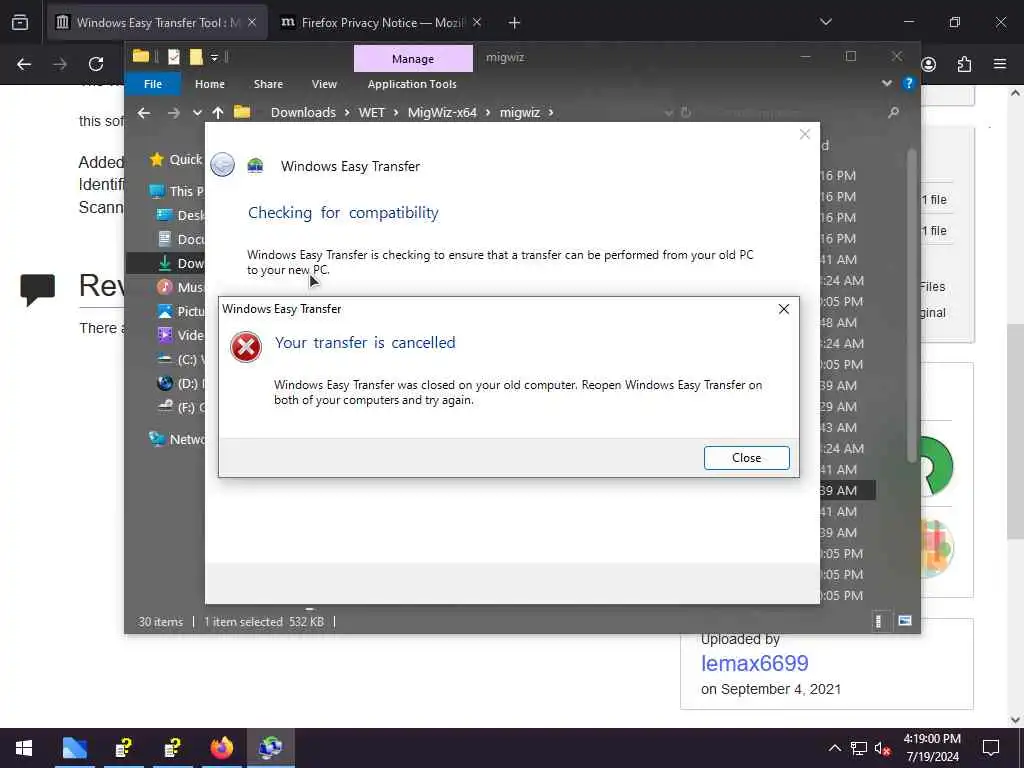Close the transfer cancelled dialog with Close button
Image resolution: width=1024 pixels, height=768 pixels.
pos(746,458)
